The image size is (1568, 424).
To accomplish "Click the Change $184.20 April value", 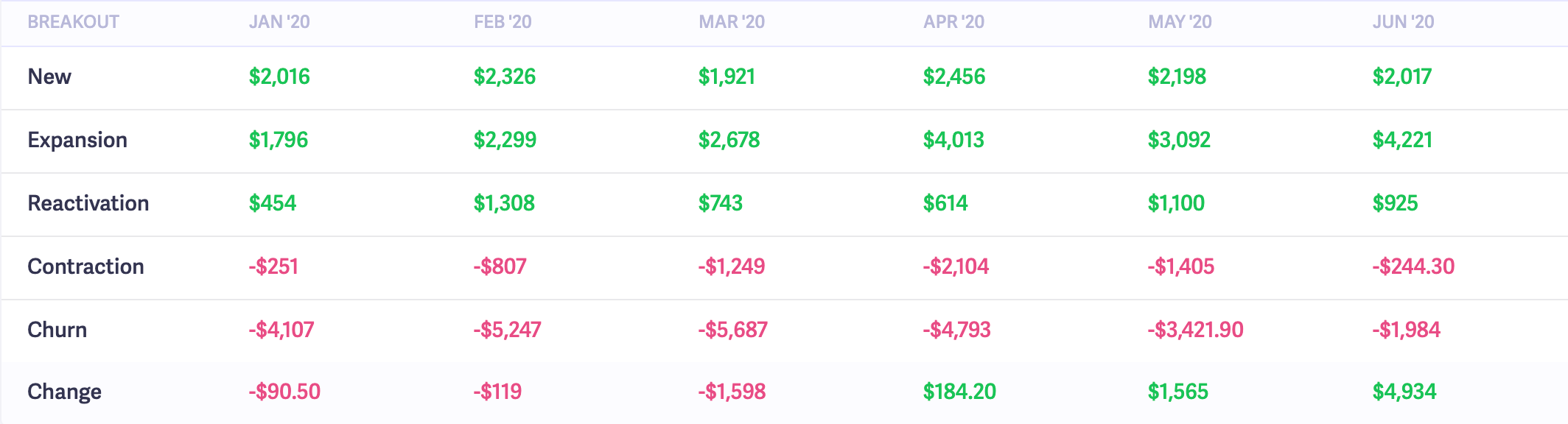I will coord(959,392).
